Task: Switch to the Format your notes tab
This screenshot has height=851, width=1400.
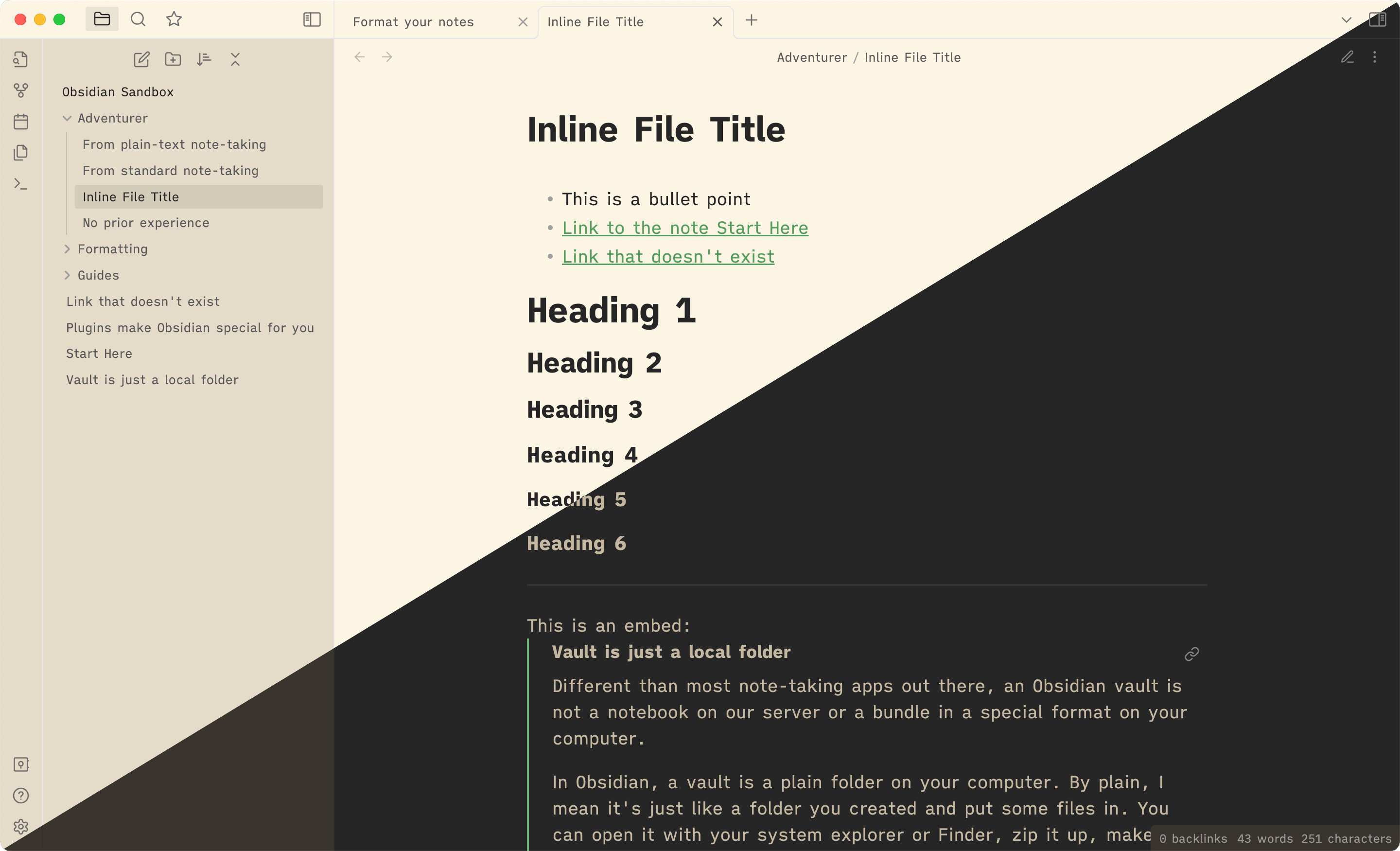Action: (x=413, y=21)
